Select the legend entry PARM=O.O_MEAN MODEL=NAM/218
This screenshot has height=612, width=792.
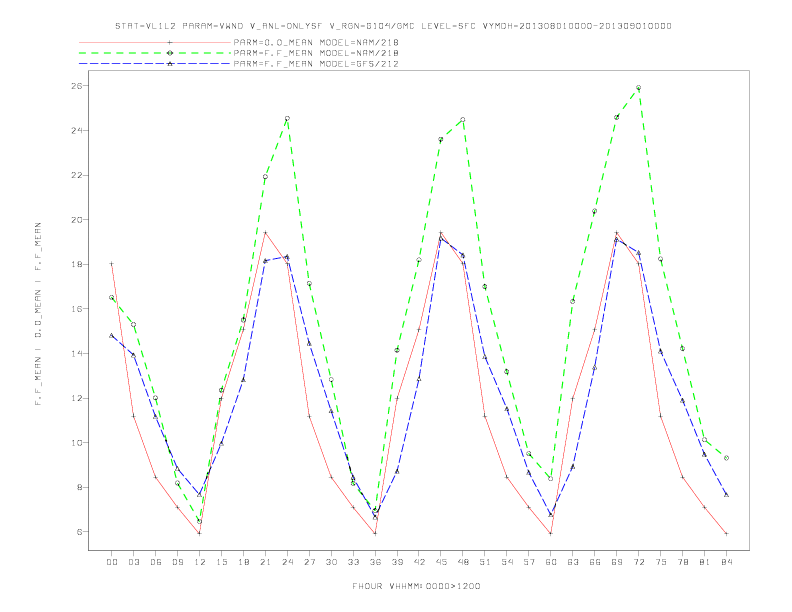pyautogui.click(x=316, y=43)
